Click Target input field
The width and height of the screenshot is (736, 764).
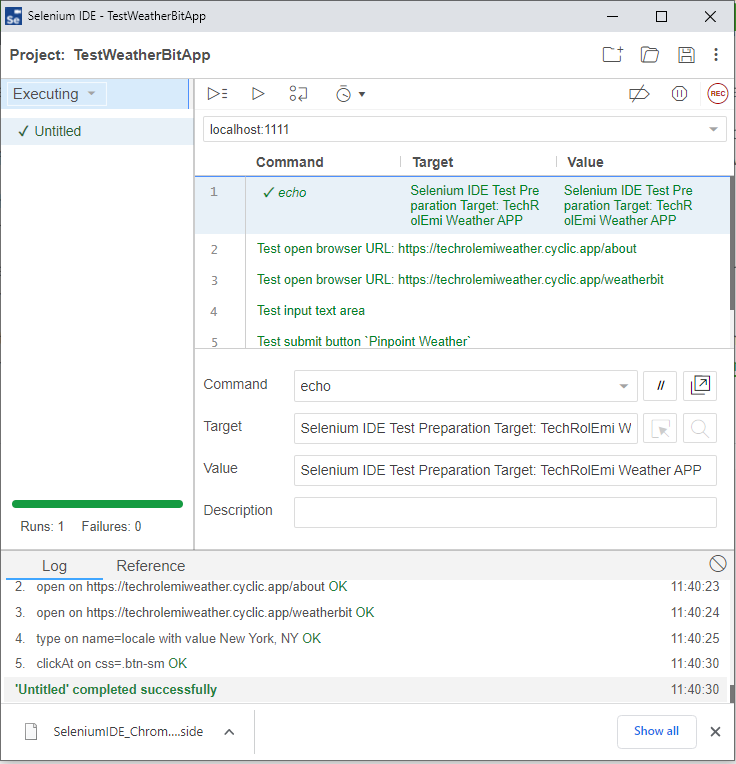pyautogui.click(x=465, y=428)
